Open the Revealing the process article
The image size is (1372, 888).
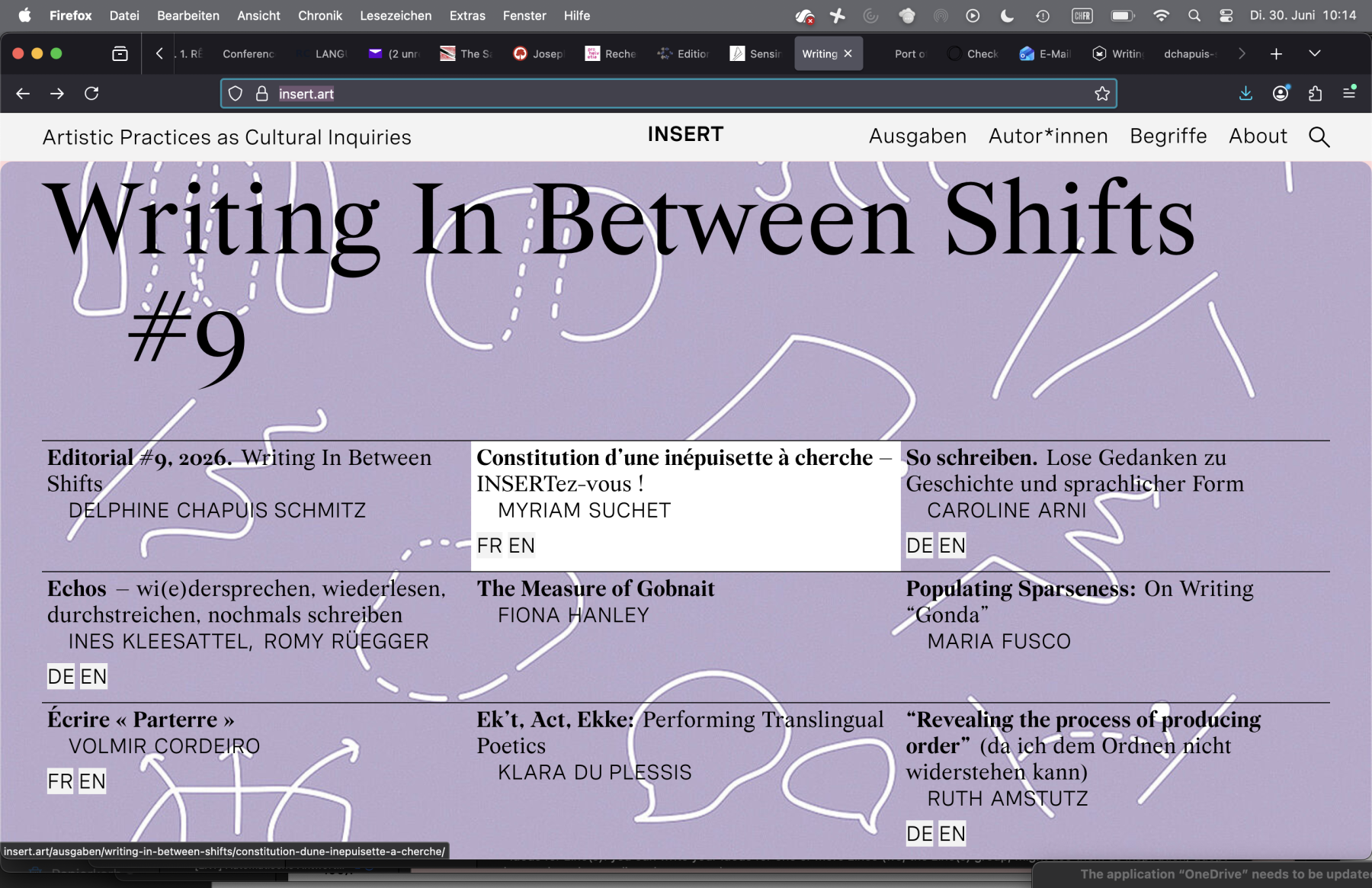click(x=1083, y=745)
